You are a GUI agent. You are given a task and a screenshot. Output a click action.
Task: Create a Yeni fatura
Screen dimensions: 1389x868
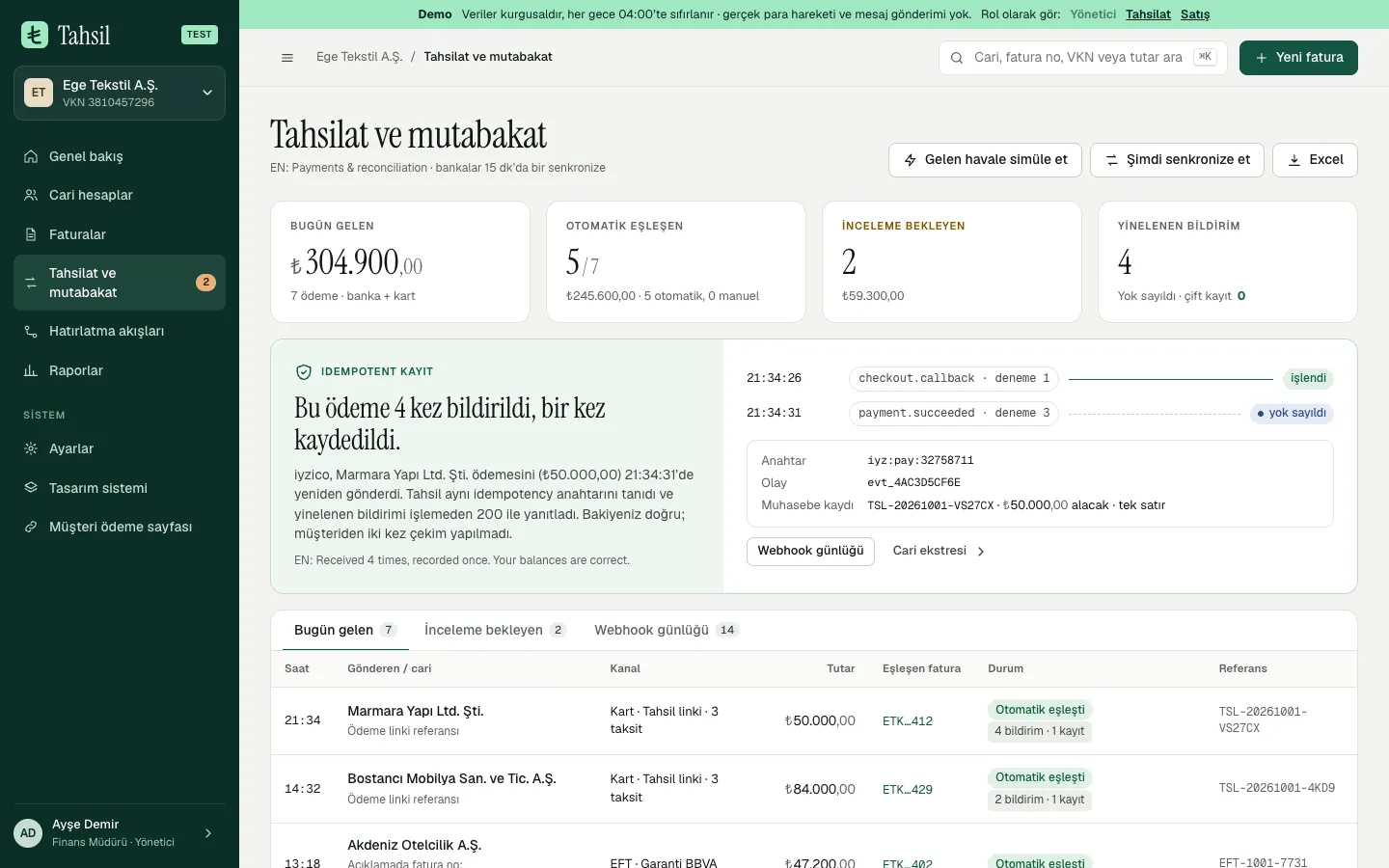click(x=1298, y=58)
